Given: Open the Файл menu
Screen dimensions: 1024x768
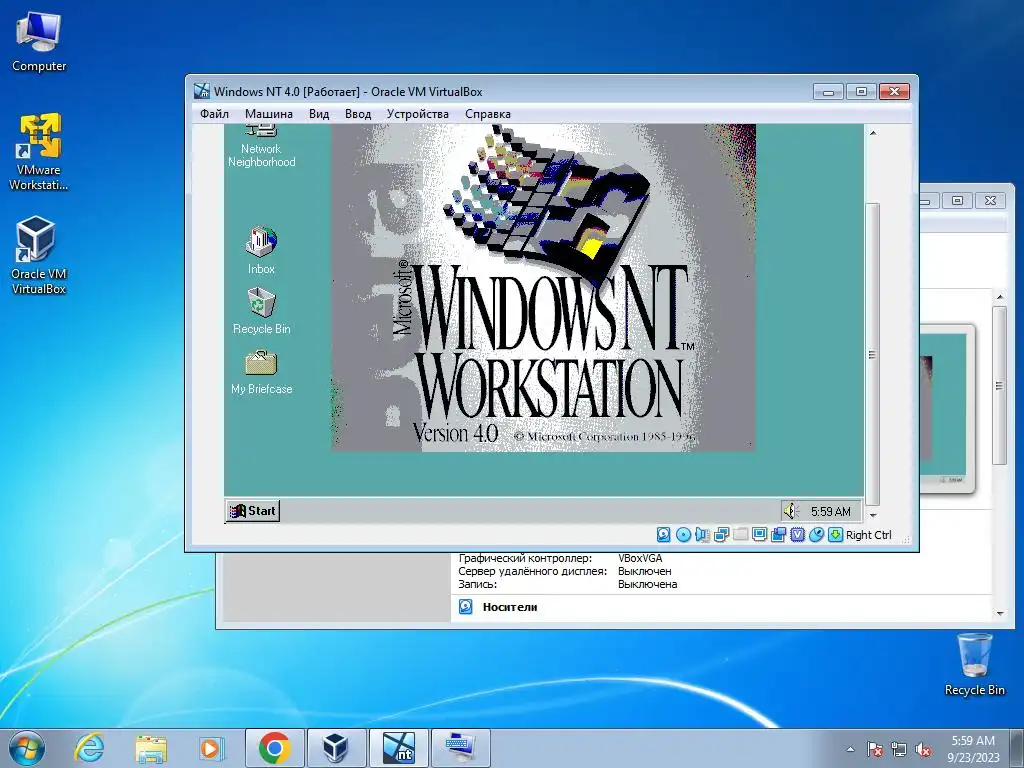Looking at the screenshot, I should pyautogui.click(x=214, y=114).
